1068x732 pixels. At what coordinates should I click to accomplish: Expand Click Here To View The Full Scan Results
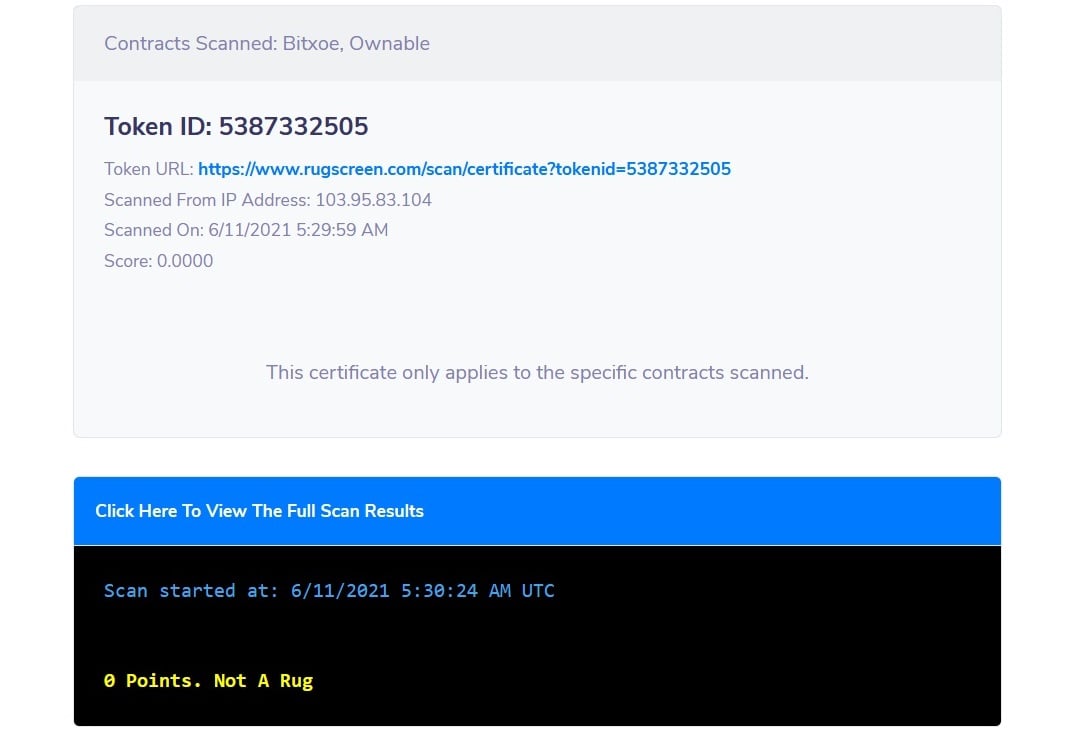point(259,511)
